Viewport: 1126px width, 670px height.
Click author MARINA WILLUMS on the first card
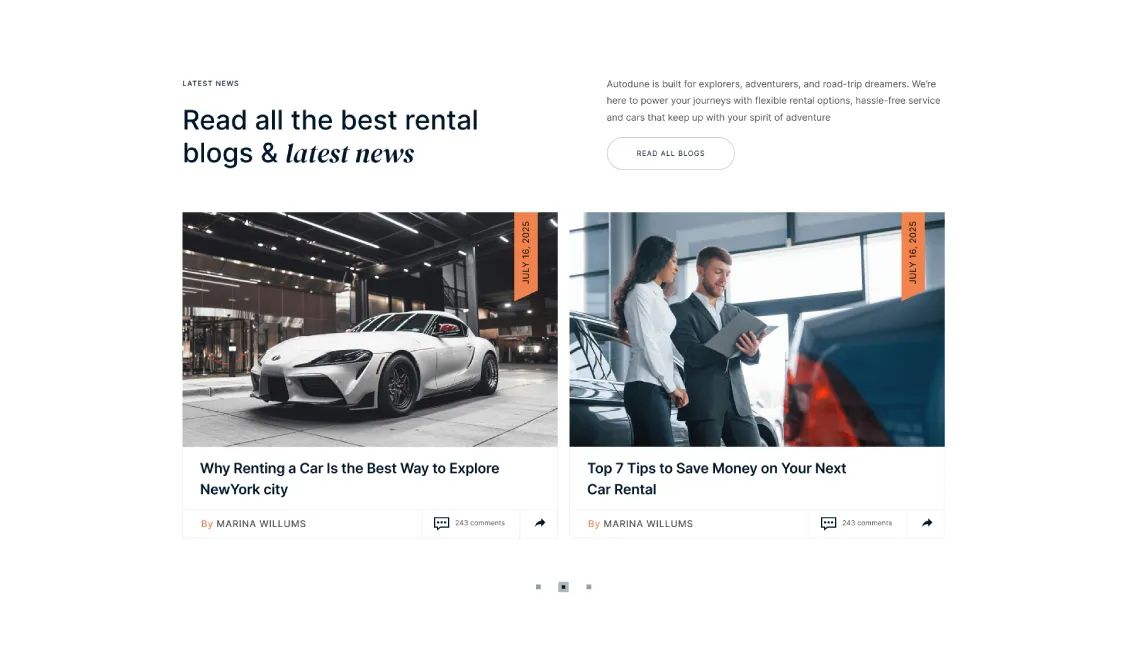(261, 524)
